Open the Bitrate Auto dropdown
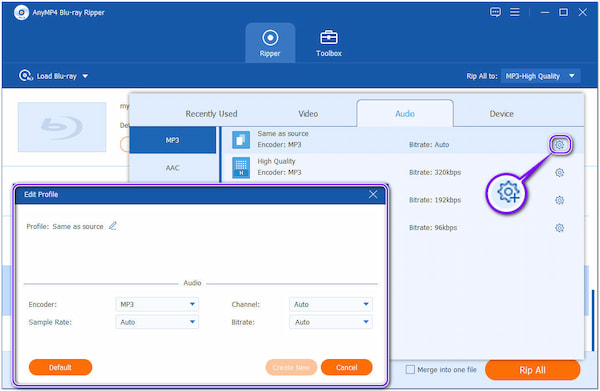The image size is (600, 391). point(331,322)
